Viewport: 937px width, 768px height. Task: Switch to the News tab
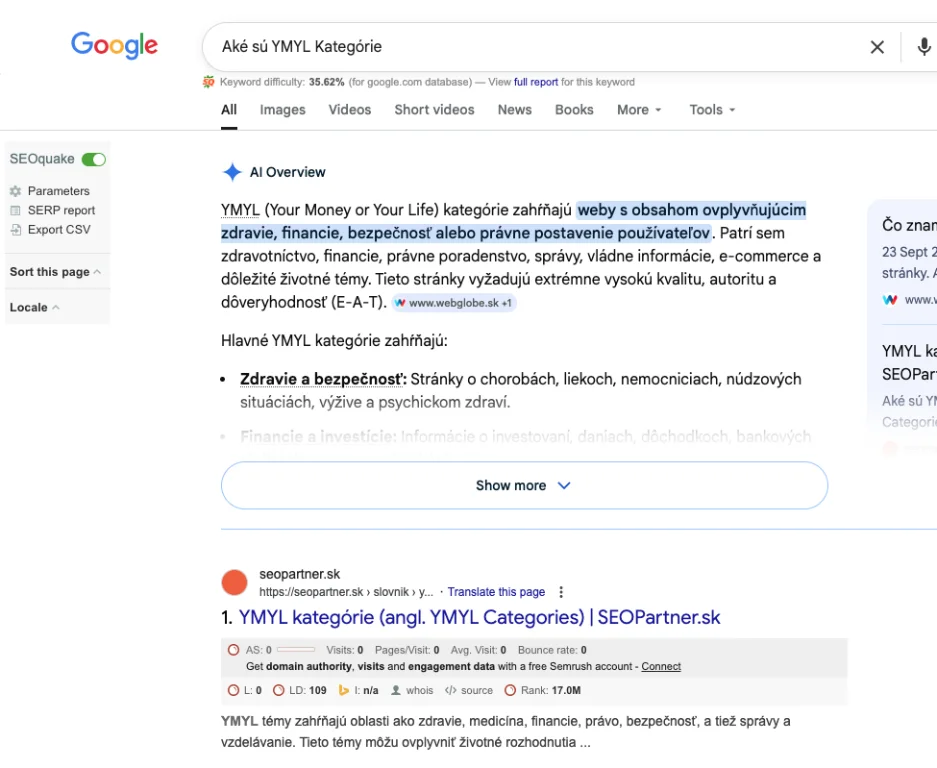pos(514,110)
